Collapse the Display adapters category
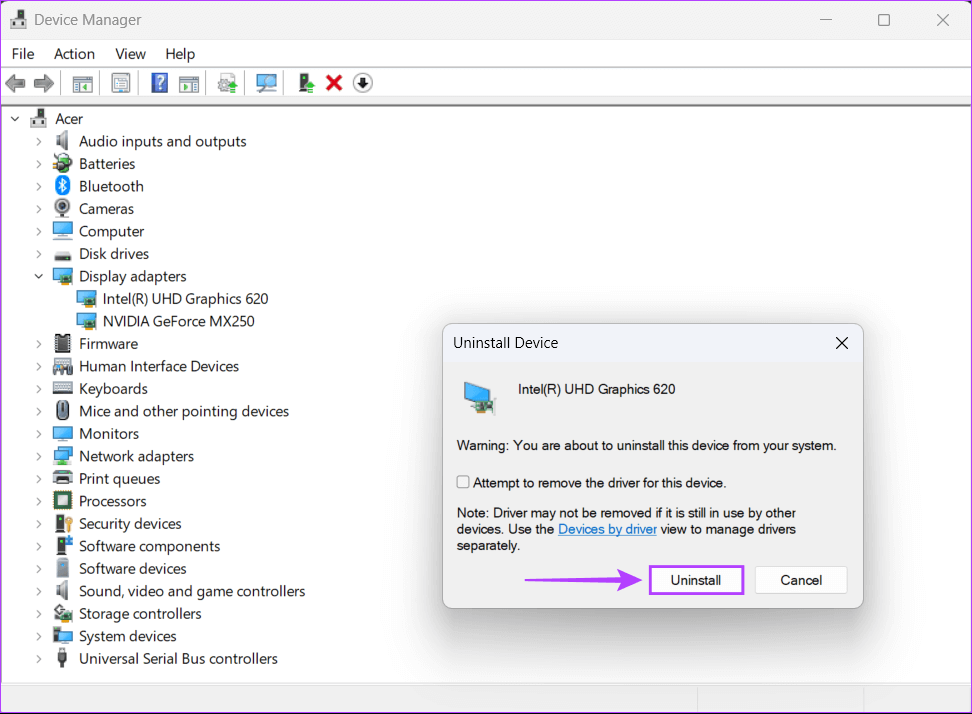The width and height of the screenshot is (972, 714). click(x=38, y=276)
